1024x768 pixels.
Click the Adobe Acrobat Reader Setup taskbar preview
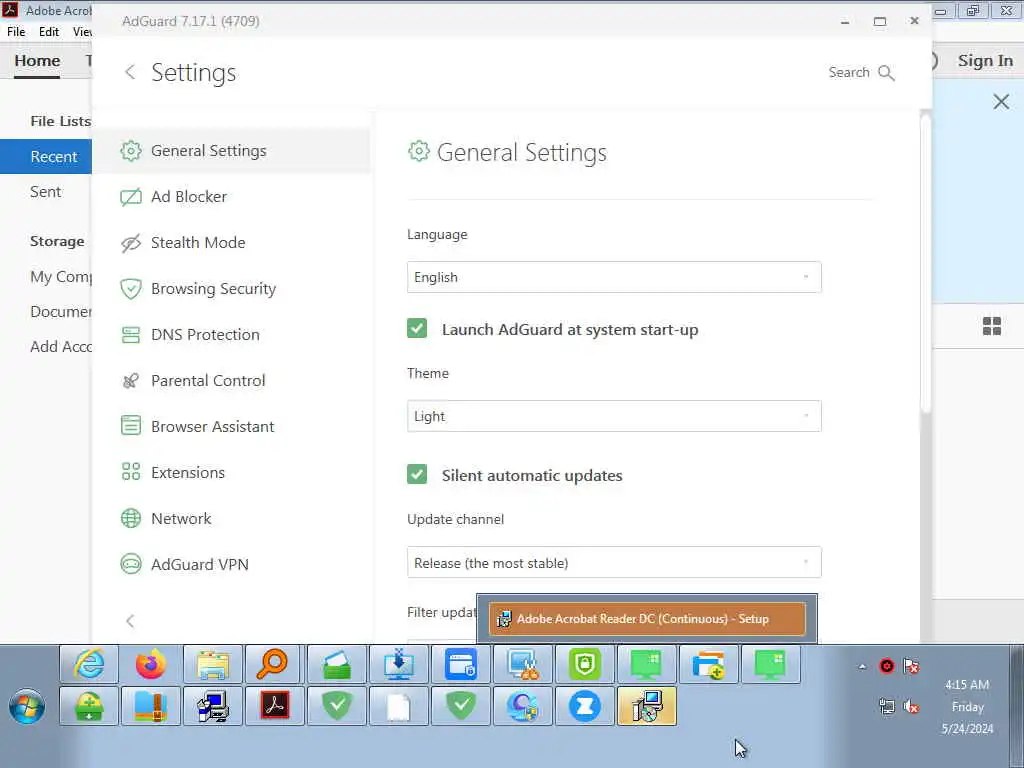[647, 618]
